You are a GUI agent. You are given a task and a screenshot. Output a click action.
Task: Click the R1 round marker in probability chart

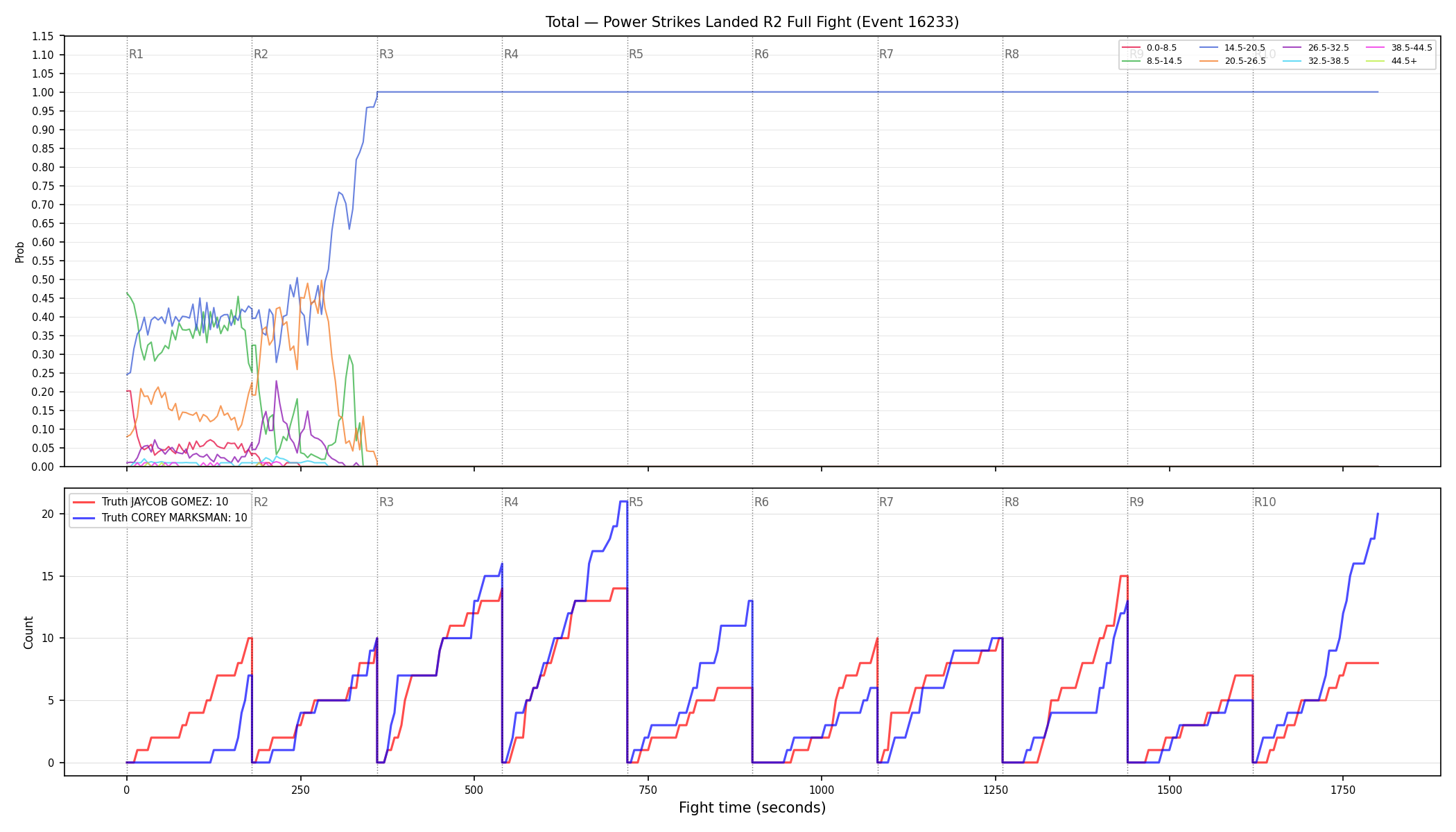coord(136,54)
